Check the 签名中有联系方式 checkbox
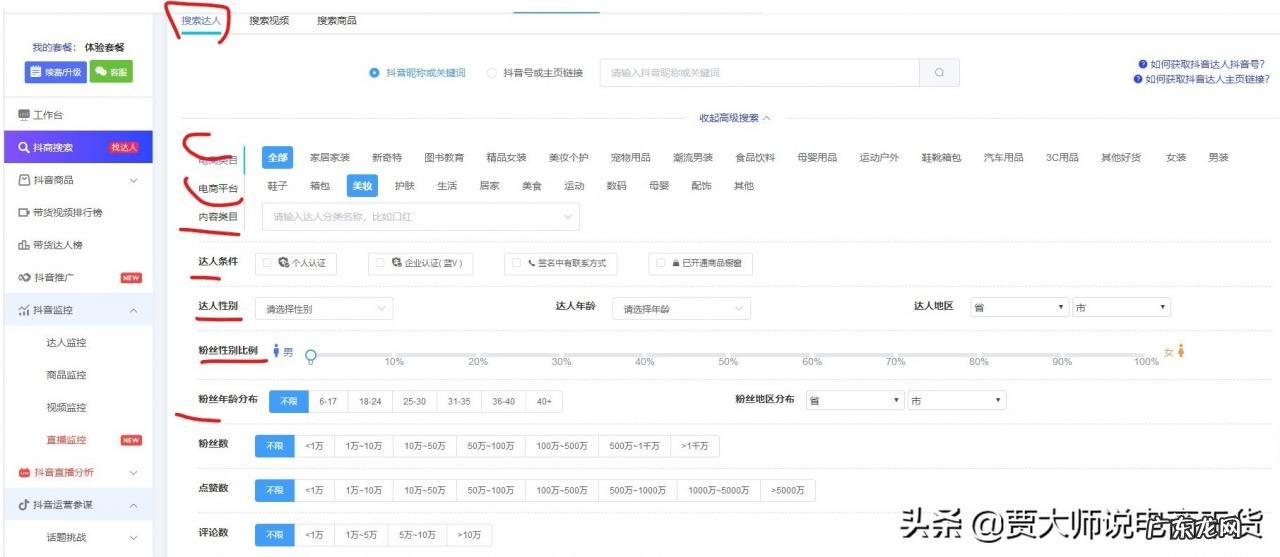 coord(516,263)
